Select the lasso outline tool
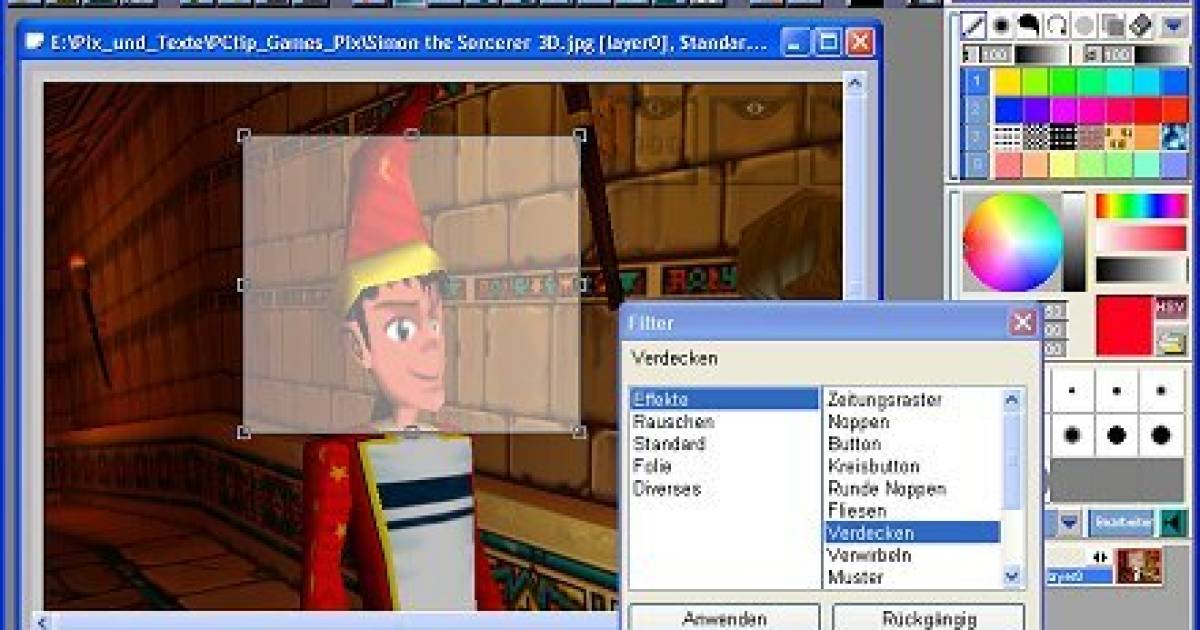The image size is (1200, 630). click(x=1057, y=24)
